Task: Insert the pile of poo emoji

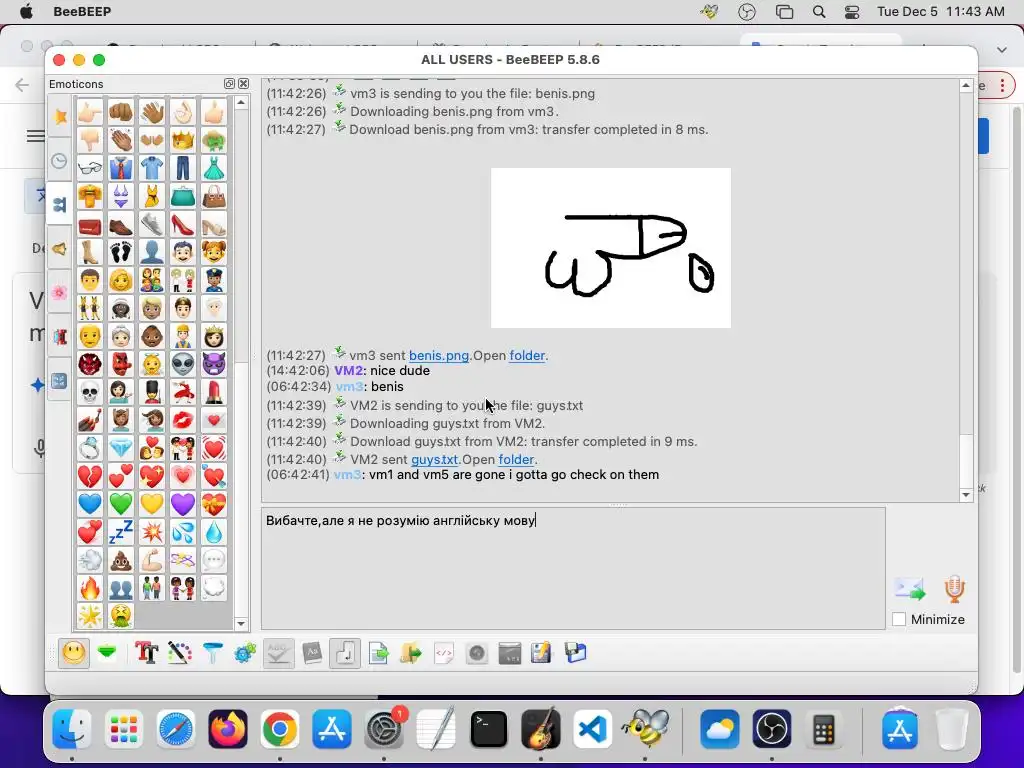Action: 121,560
